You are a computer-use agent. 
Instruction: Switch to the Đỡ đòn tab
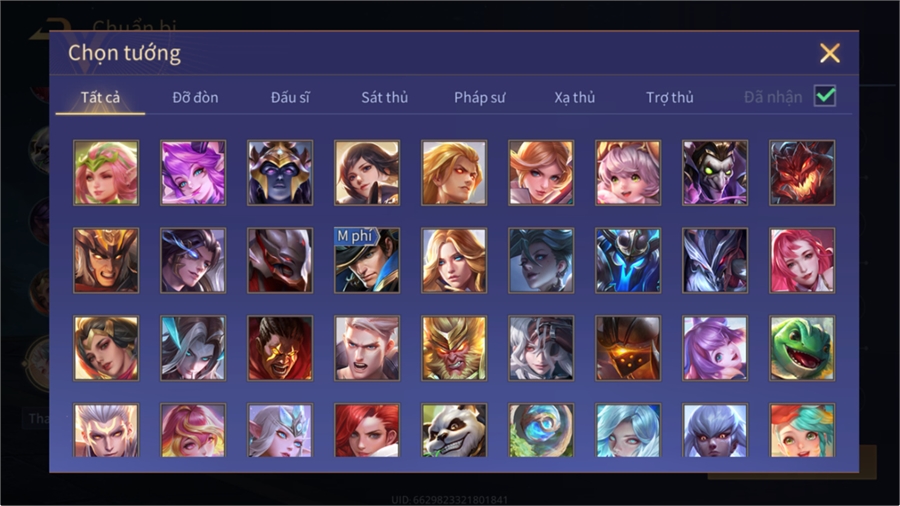195,98
